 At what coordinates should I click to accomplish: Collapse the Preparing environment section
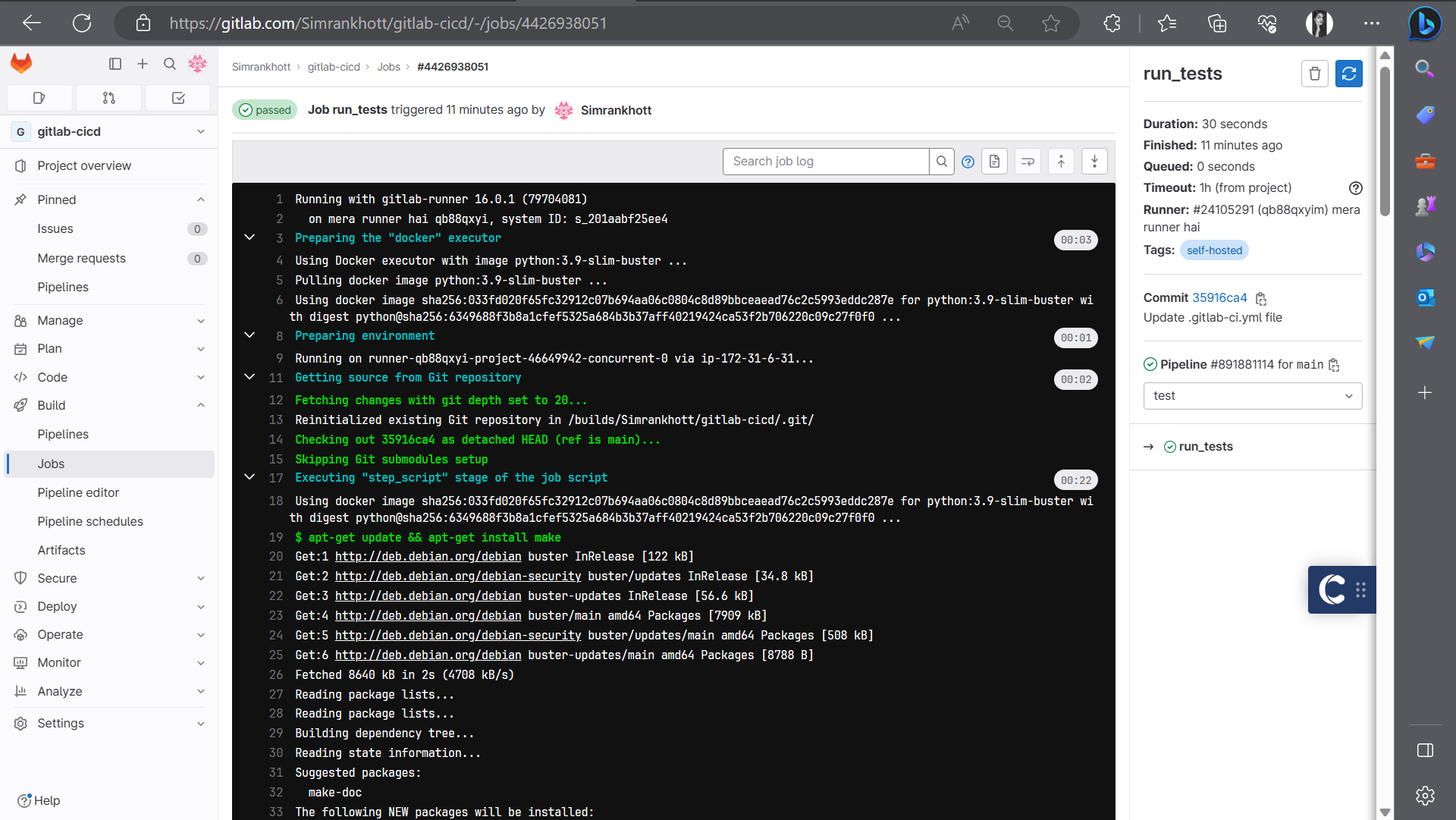pyautogui.click(x=249, y=336)
